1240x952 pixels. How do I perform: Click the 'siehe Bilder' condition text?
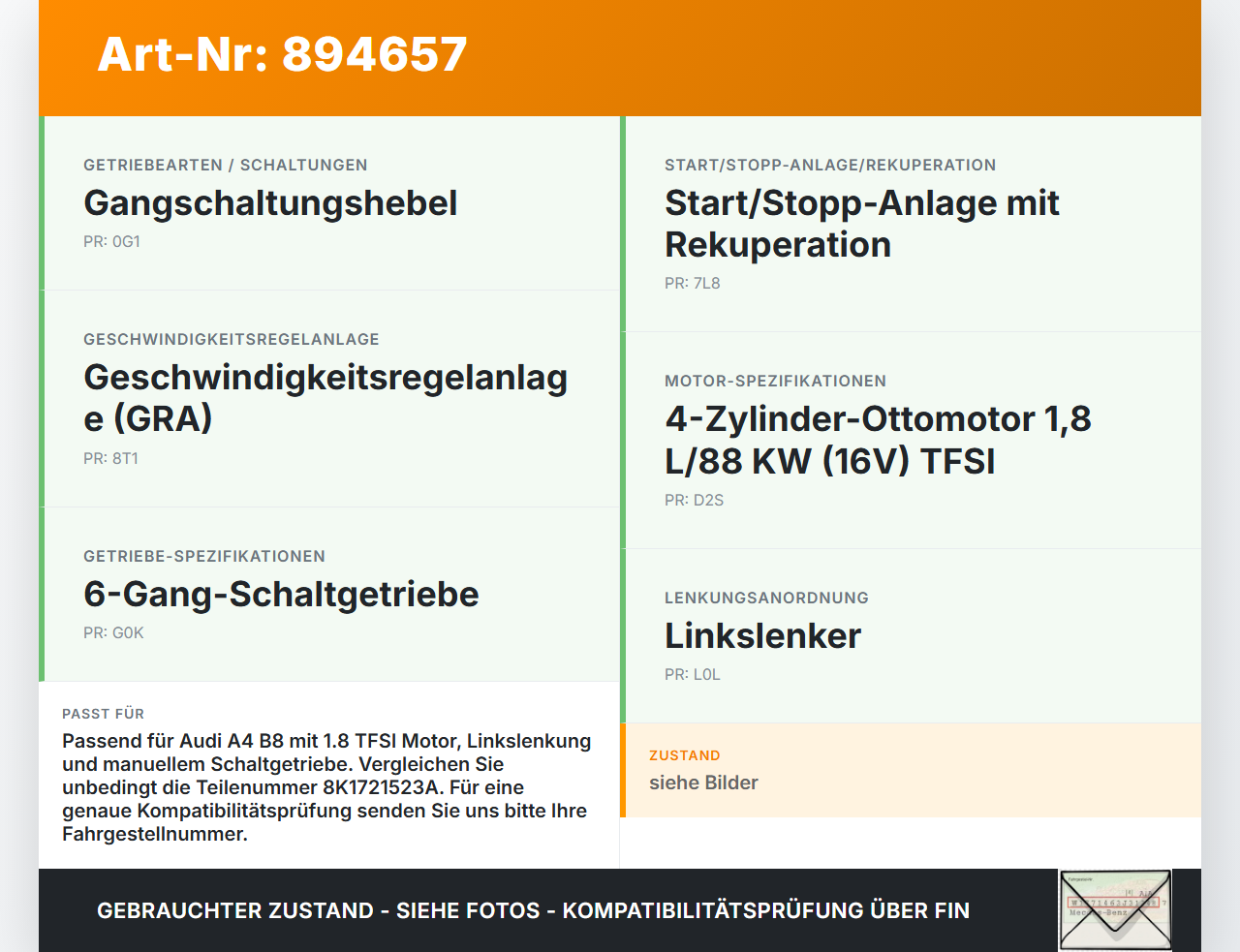click(703, 783)
